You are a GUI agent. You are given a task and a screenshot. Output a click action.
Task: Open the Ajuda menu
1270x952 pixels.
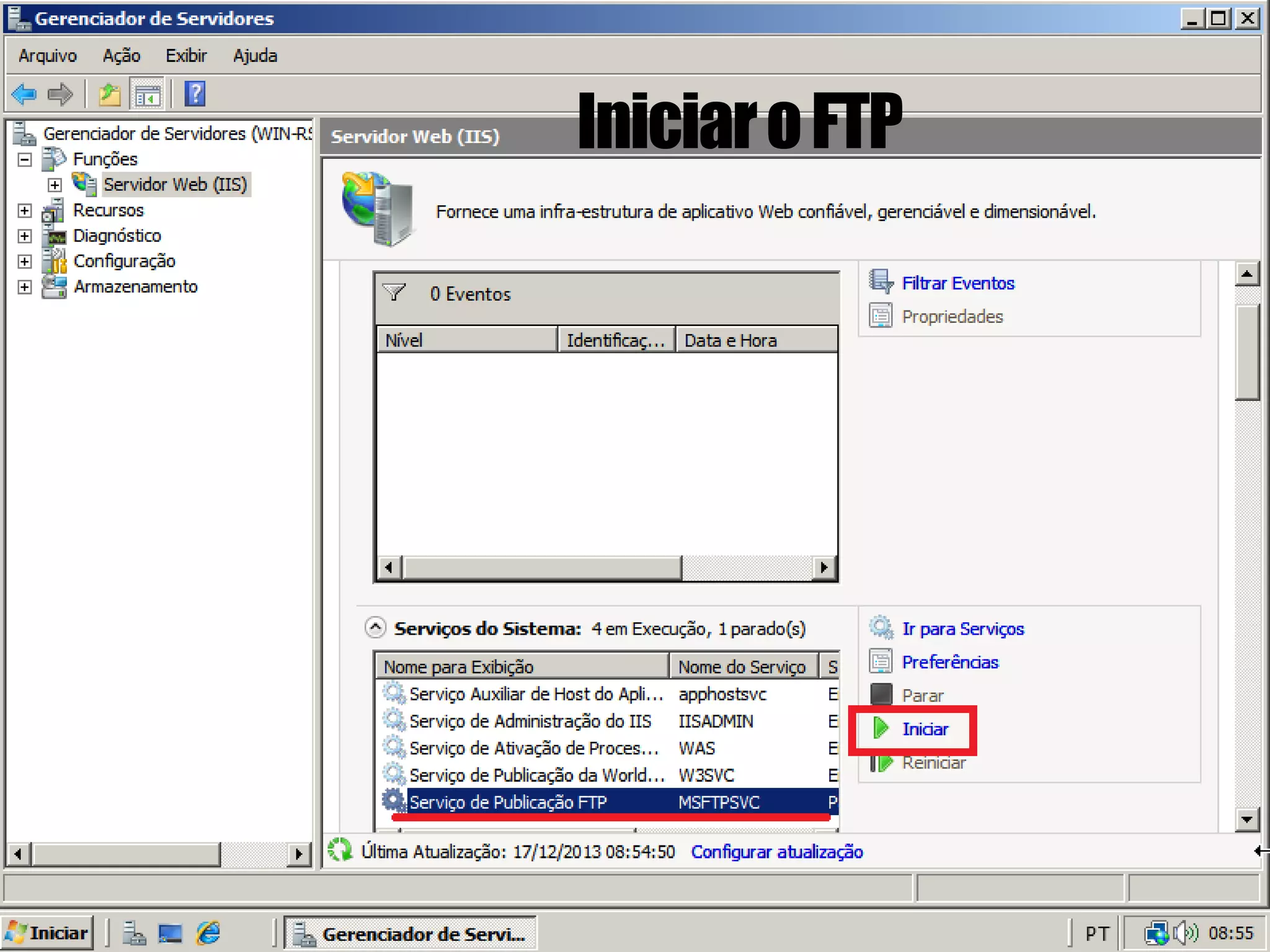coord(255,56)
